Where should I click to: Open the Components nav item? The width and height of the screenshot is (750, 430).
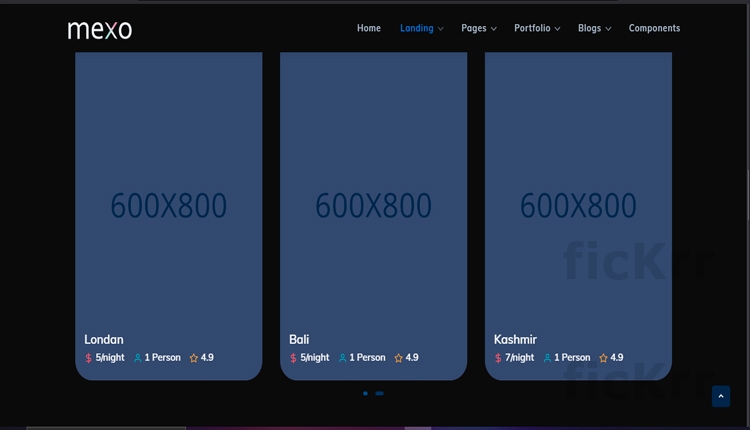[654, 28]
